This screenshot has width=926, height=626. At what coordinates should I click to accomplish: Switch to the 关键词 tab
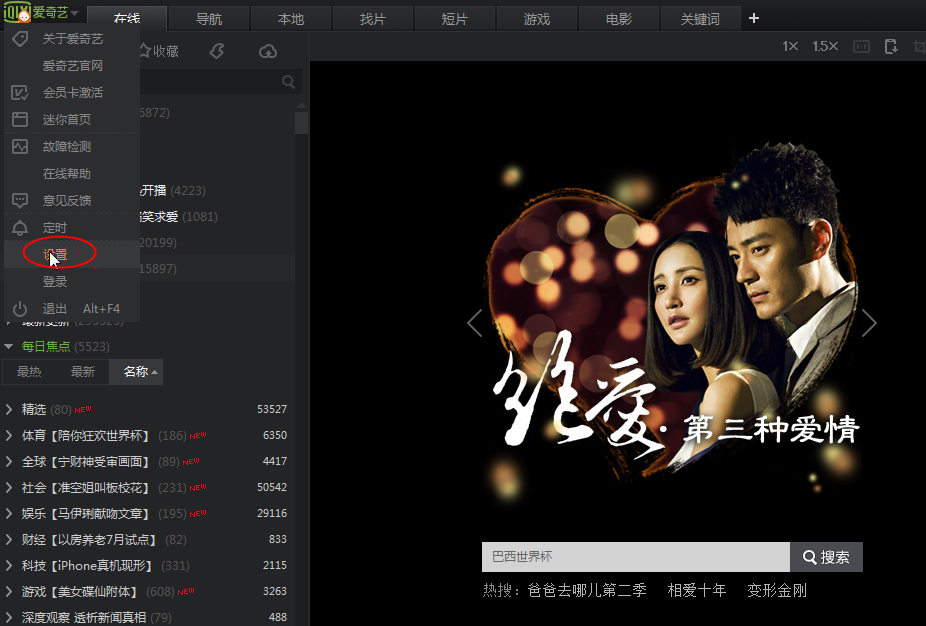(700, 19)
